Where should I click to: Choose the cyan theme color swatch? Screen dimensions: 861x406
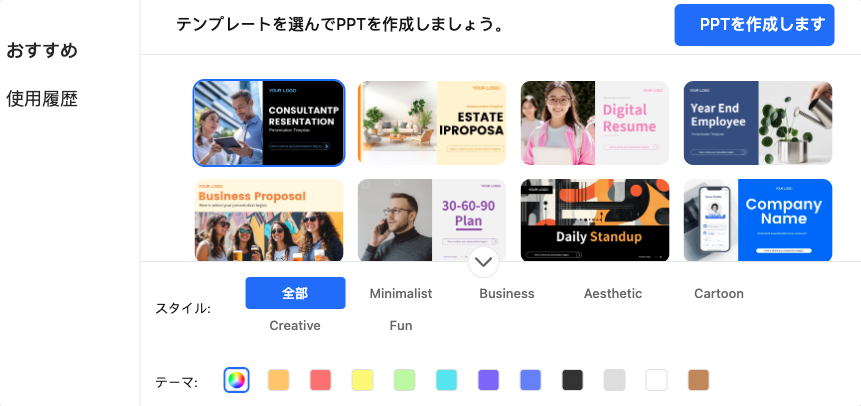pos(446,380)
